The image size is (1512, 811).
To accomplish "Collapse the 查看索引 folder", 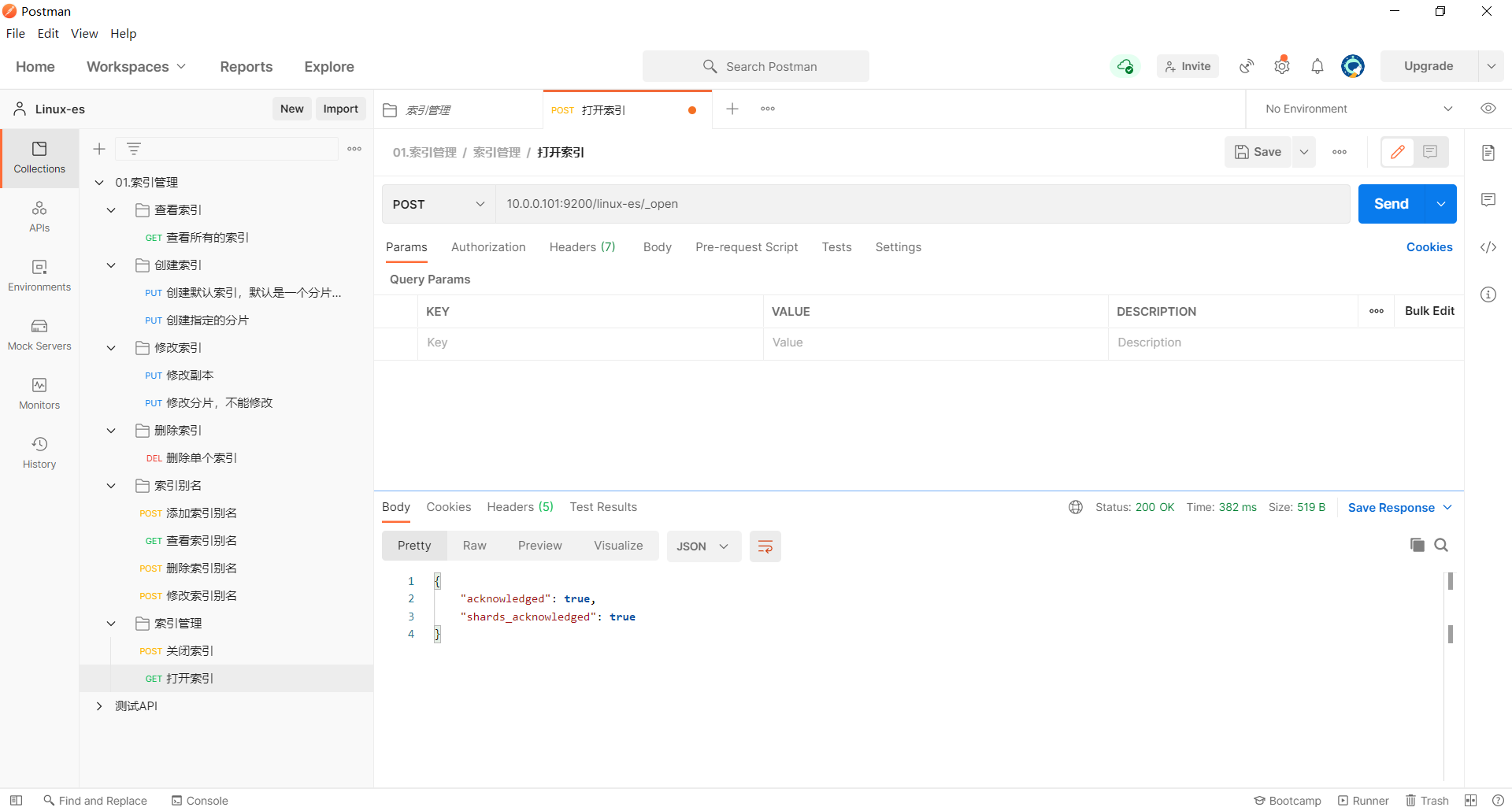I will [111, 210].
